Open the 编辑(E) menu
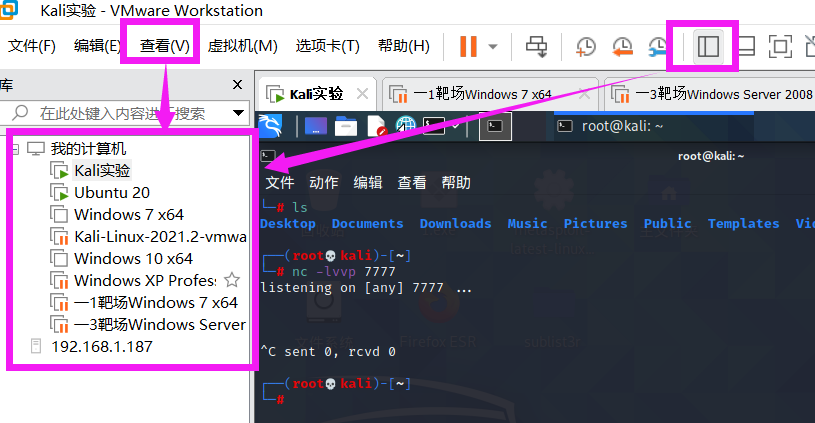 (97, 46)
